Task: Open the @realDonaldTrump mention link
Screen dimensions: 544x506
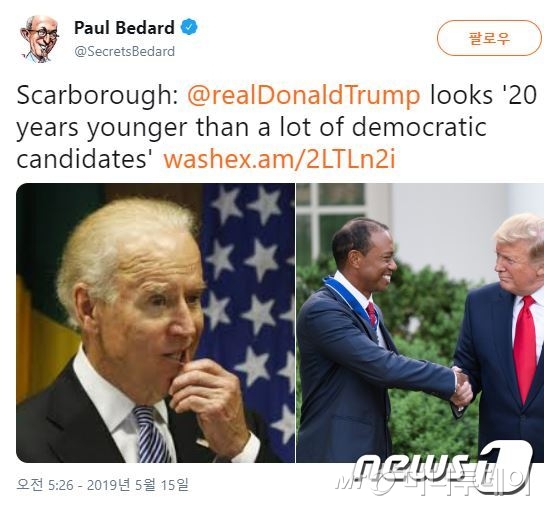Action: [304, 95]
